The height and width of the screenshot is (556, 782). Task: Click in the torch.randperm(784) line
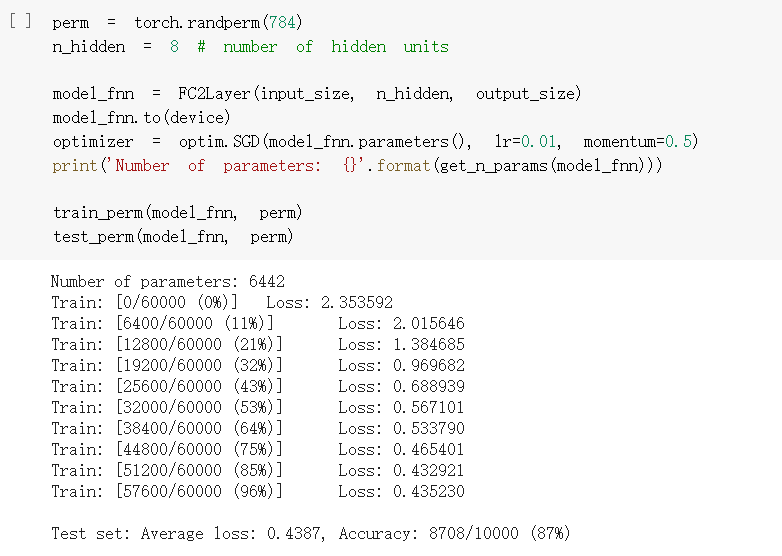pyautogui.click(x=178, y=22)
